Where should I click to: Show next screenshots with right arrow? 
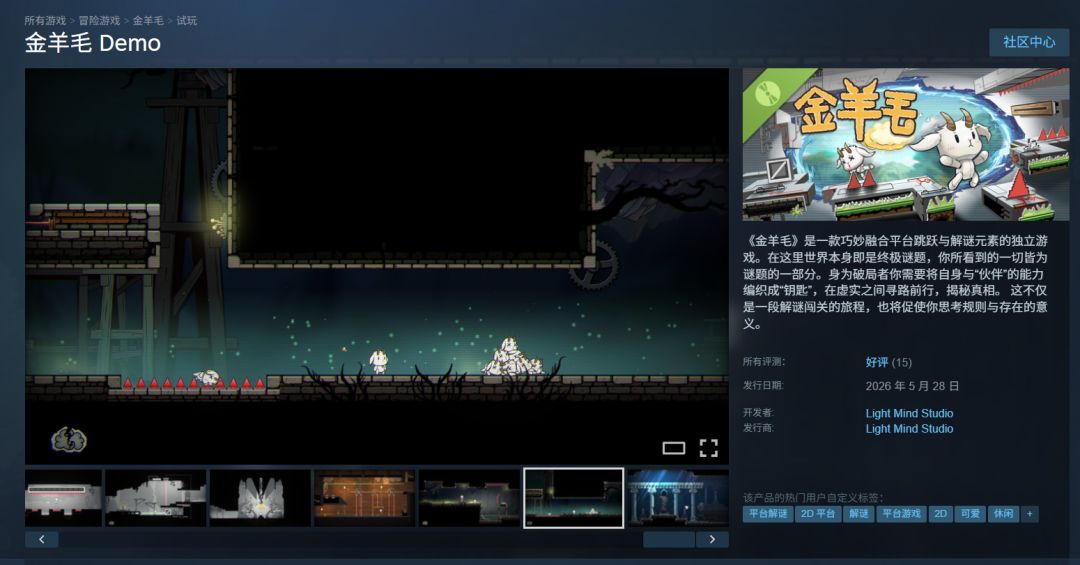pyautogui.click(x=712, y=539)
